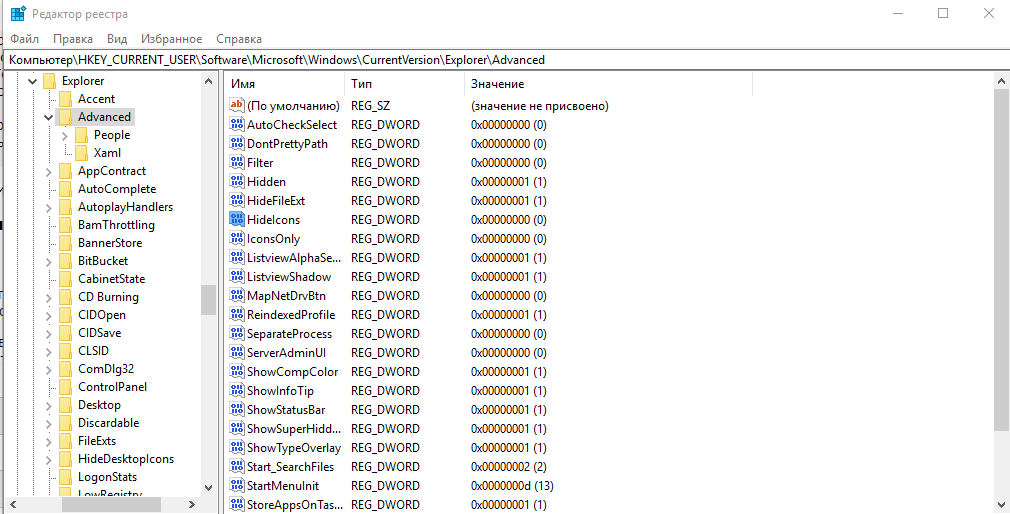Viewport: 1010px width, 514px height.
Task: Click the Xaml folder icon in tree
Action: (81, 153)
